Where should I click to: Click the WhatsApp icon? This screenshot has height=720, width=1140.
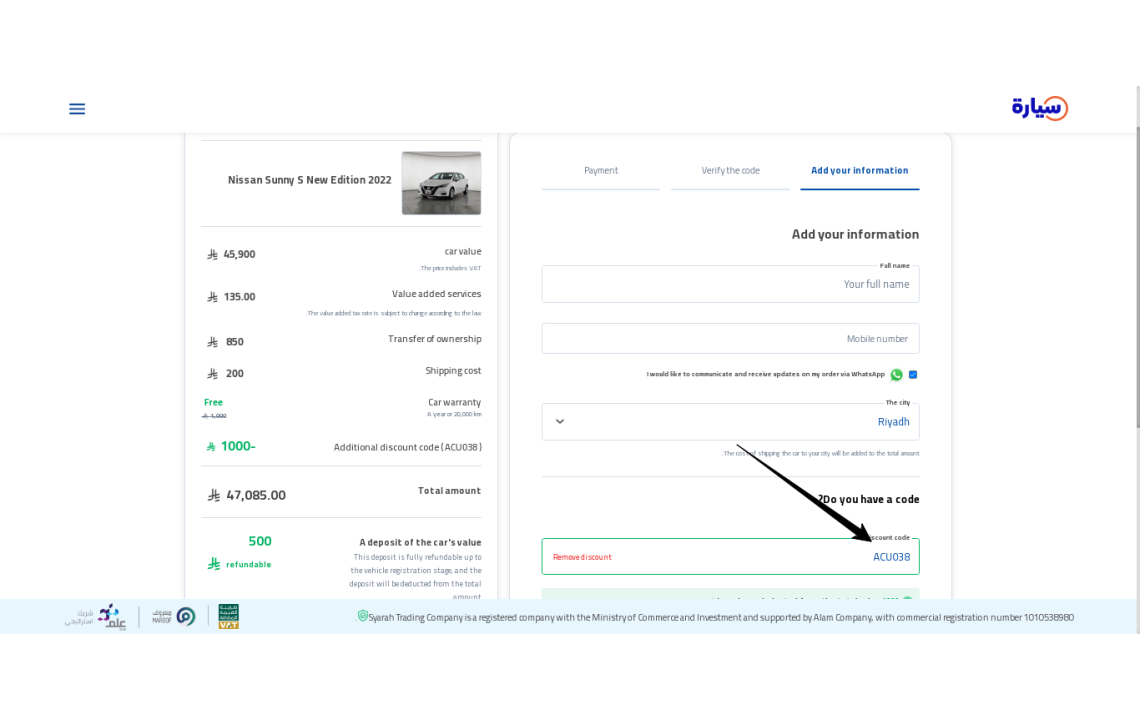[896, 375]
